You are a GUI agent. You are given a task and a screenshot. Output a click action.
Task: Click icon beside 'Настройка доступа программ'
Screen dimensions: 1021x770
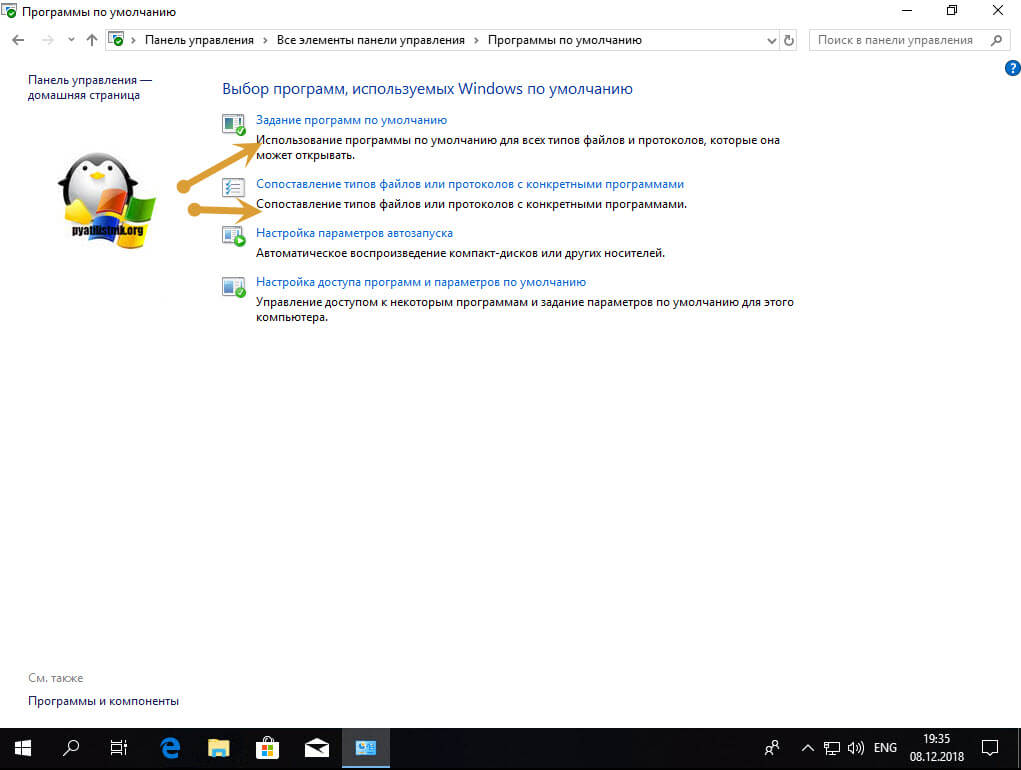(233, 286)
